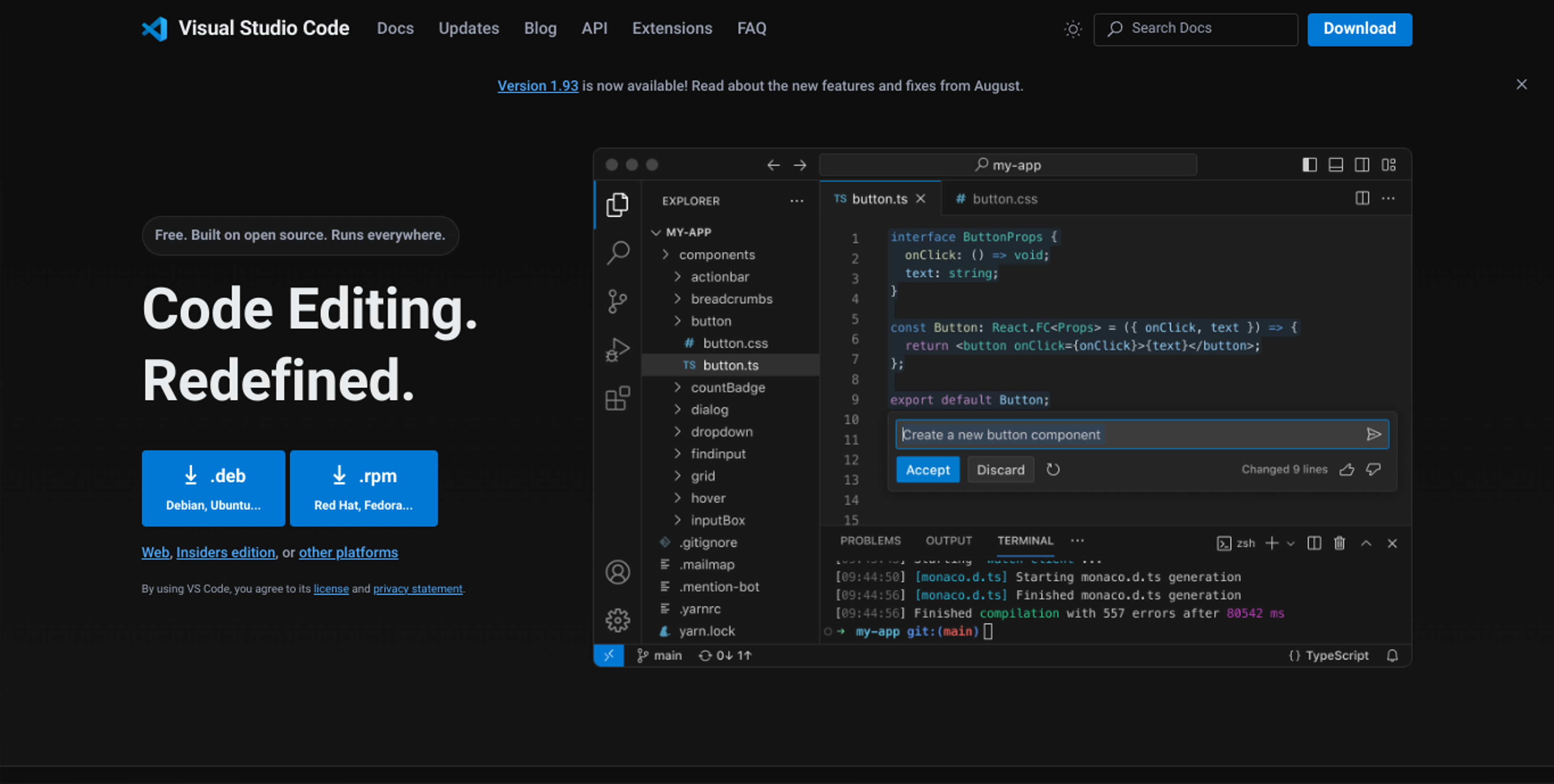Screen dimensions: 1554x784
Task: Open the Extensions navigation item
Action: coord(672,28)
